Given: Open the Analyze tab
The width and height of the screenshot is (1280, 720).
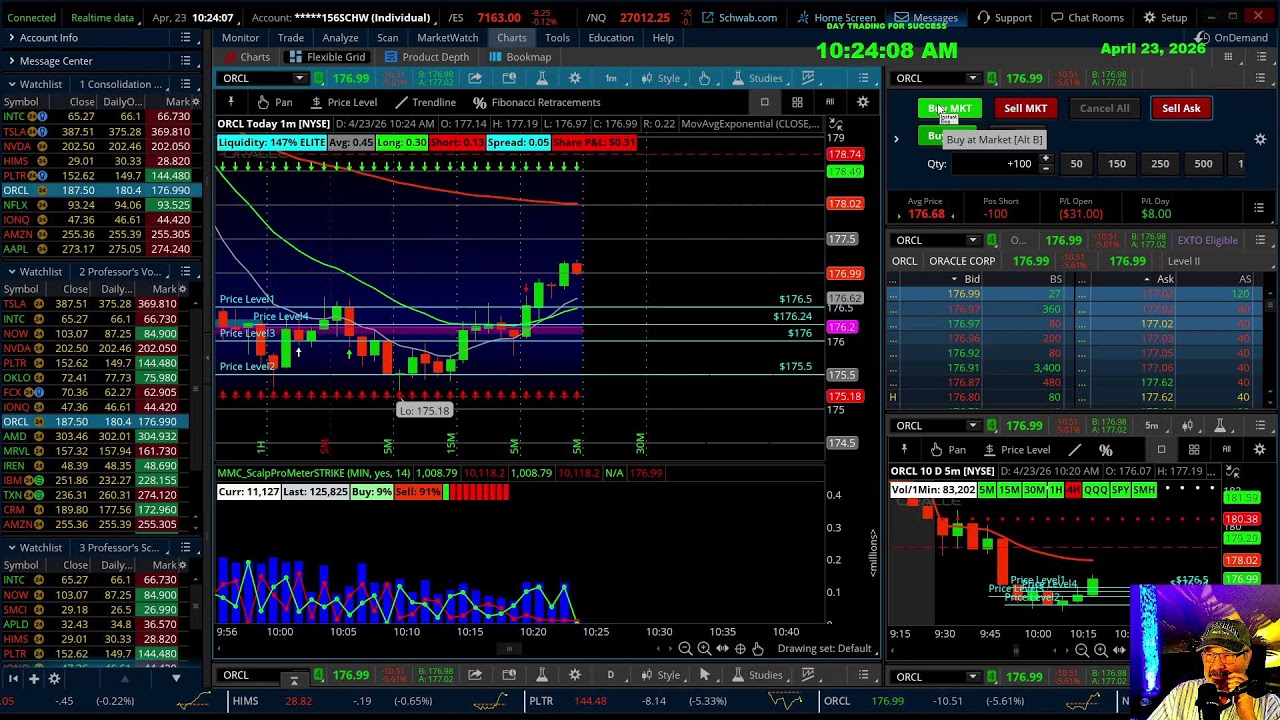Looking at the screenshot, I should click(x=340, y=38).
